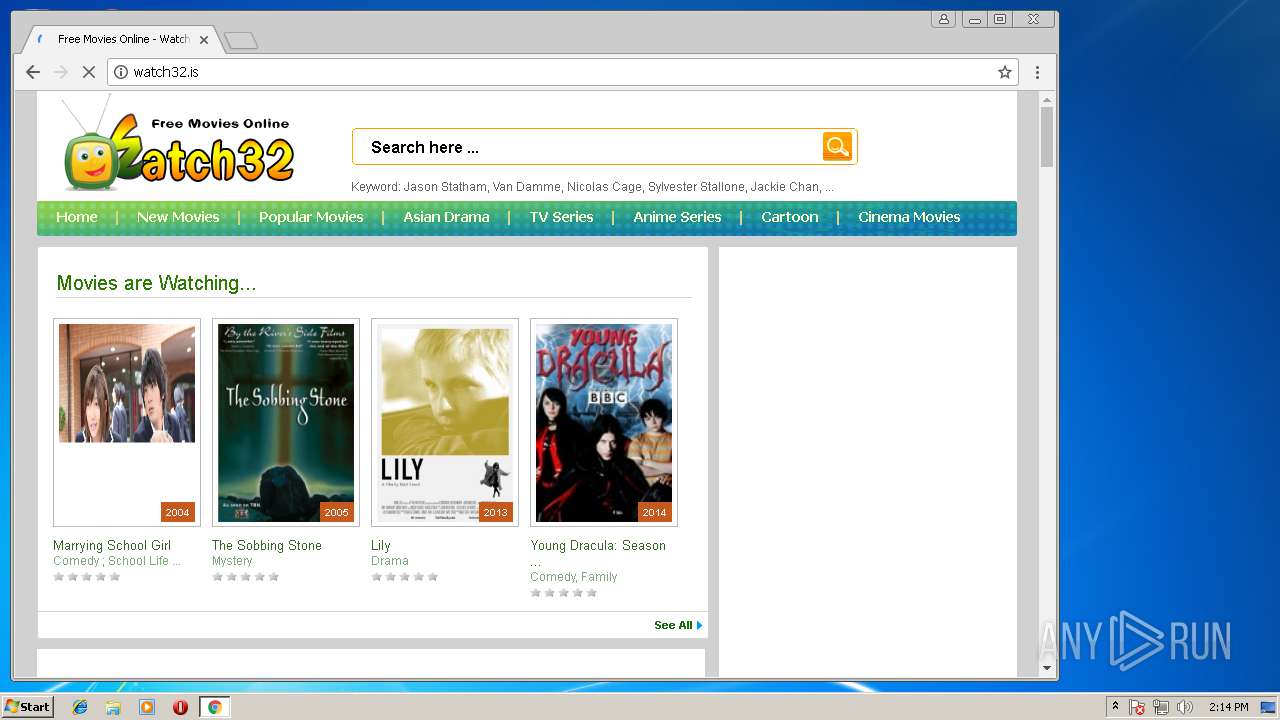Open the Anime Series category
Screen dimensions: 1280x720
677,217
